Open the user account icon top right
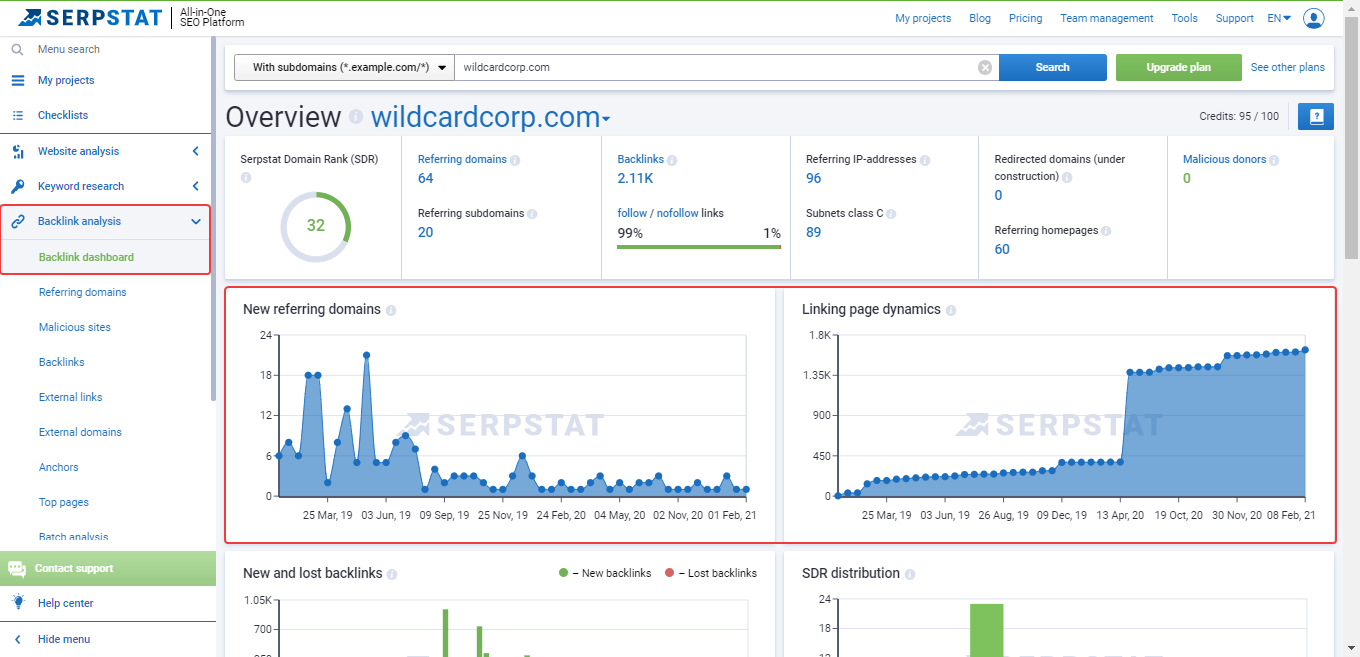The width and height of the screenshot is (1360, 657). pyautogui.click(x=1313, y=17)
